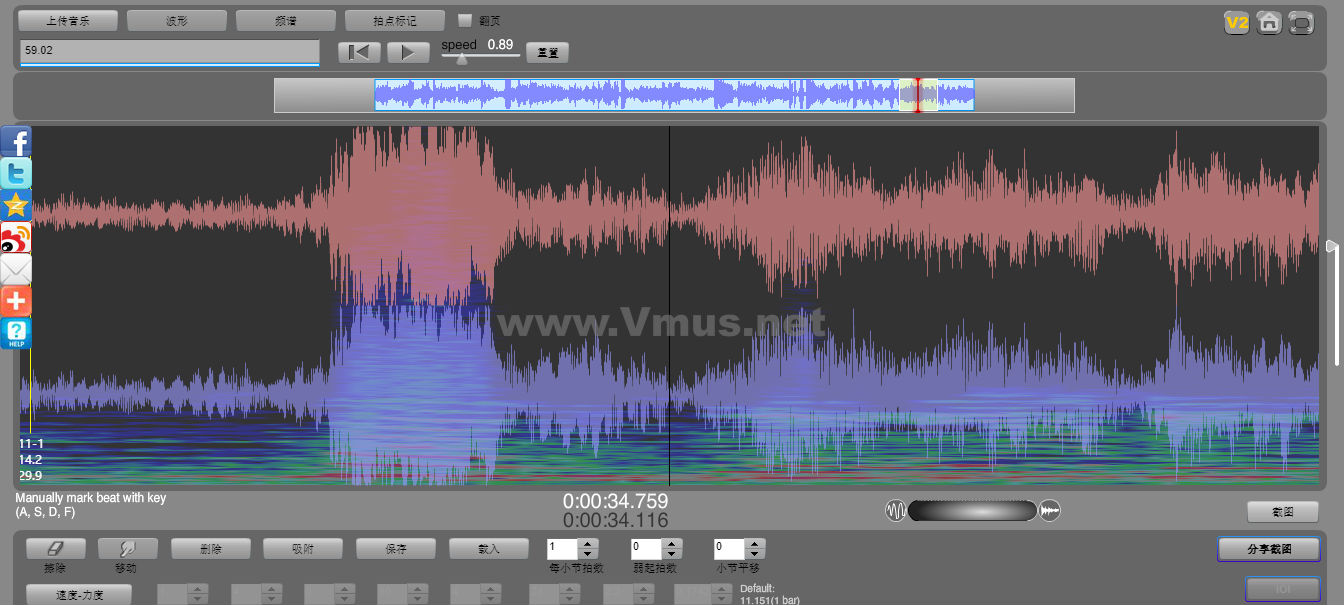Click the V2 version icon

(x=1237, y=22)
